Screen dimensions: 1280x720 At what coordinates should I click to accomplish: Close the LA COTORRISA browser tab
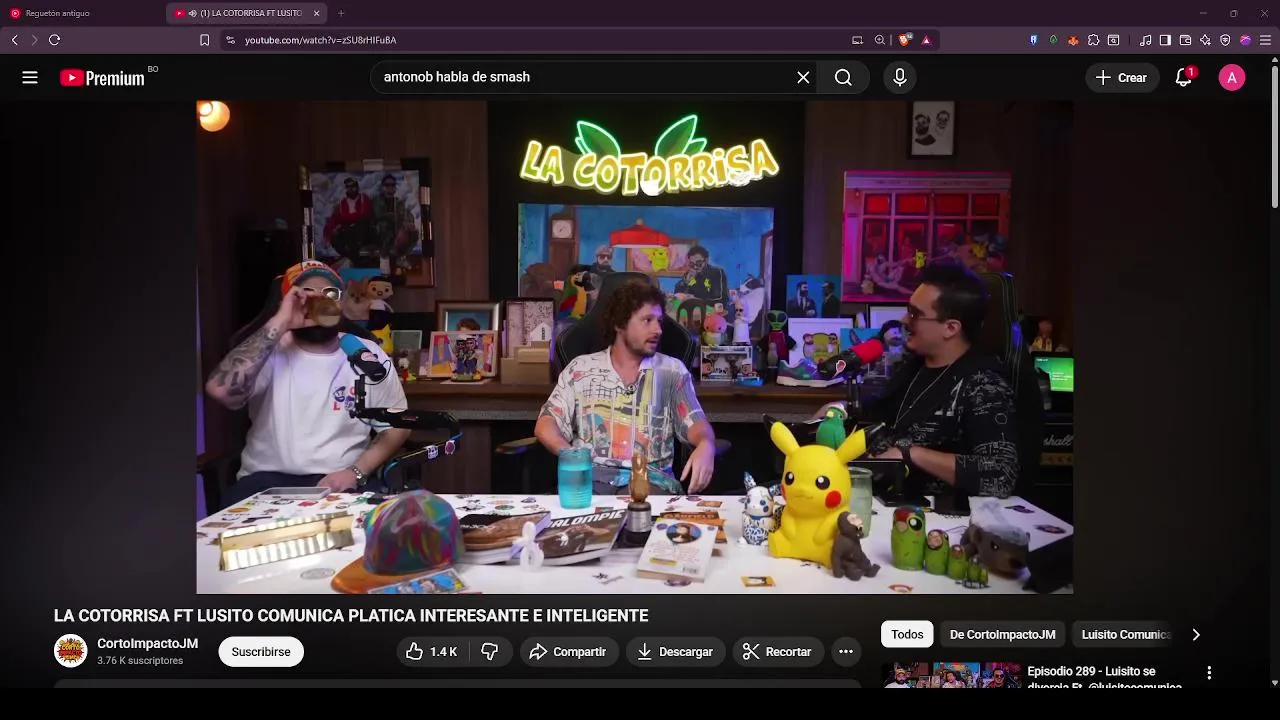click(317, 13)
